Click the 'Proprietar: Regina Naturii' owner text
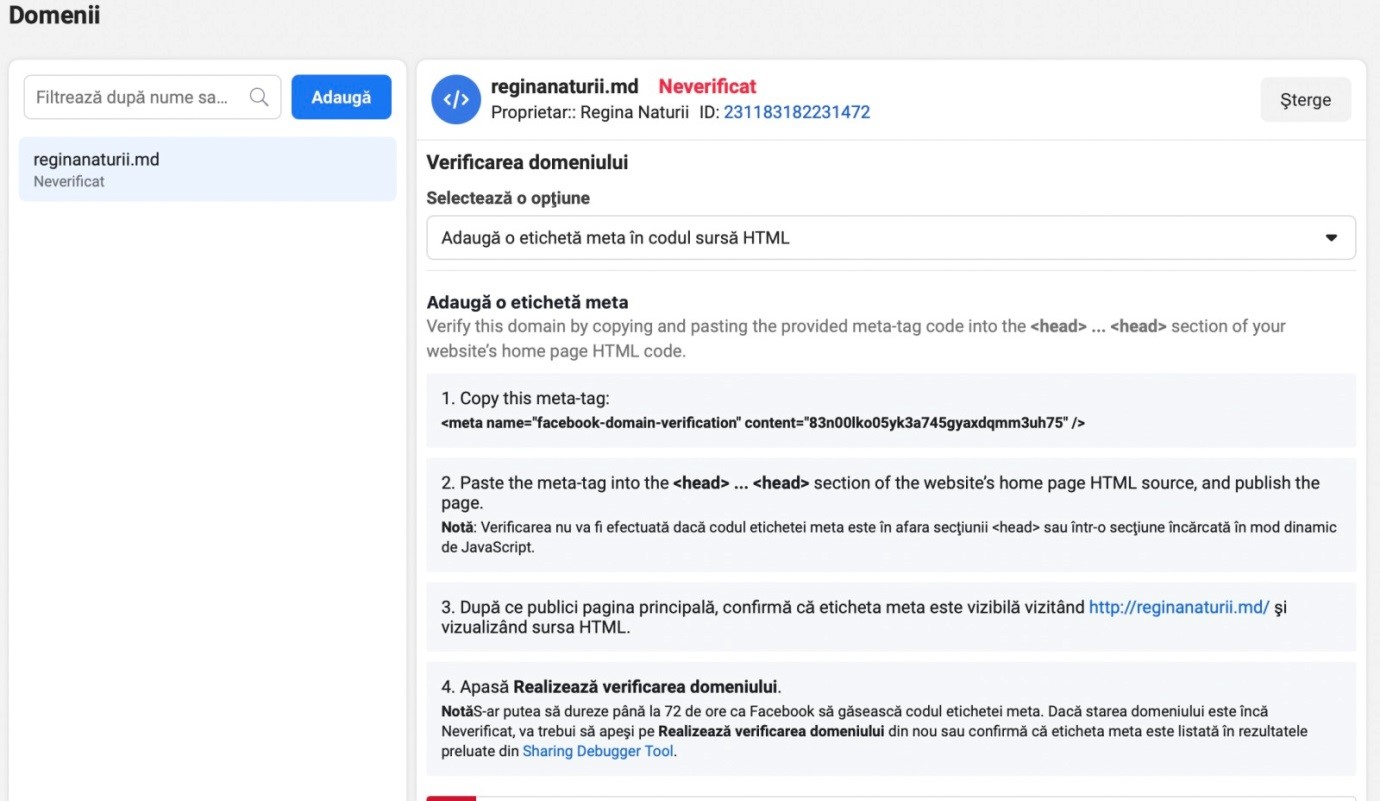This screenshot has height=801, width=1380. 590,112
